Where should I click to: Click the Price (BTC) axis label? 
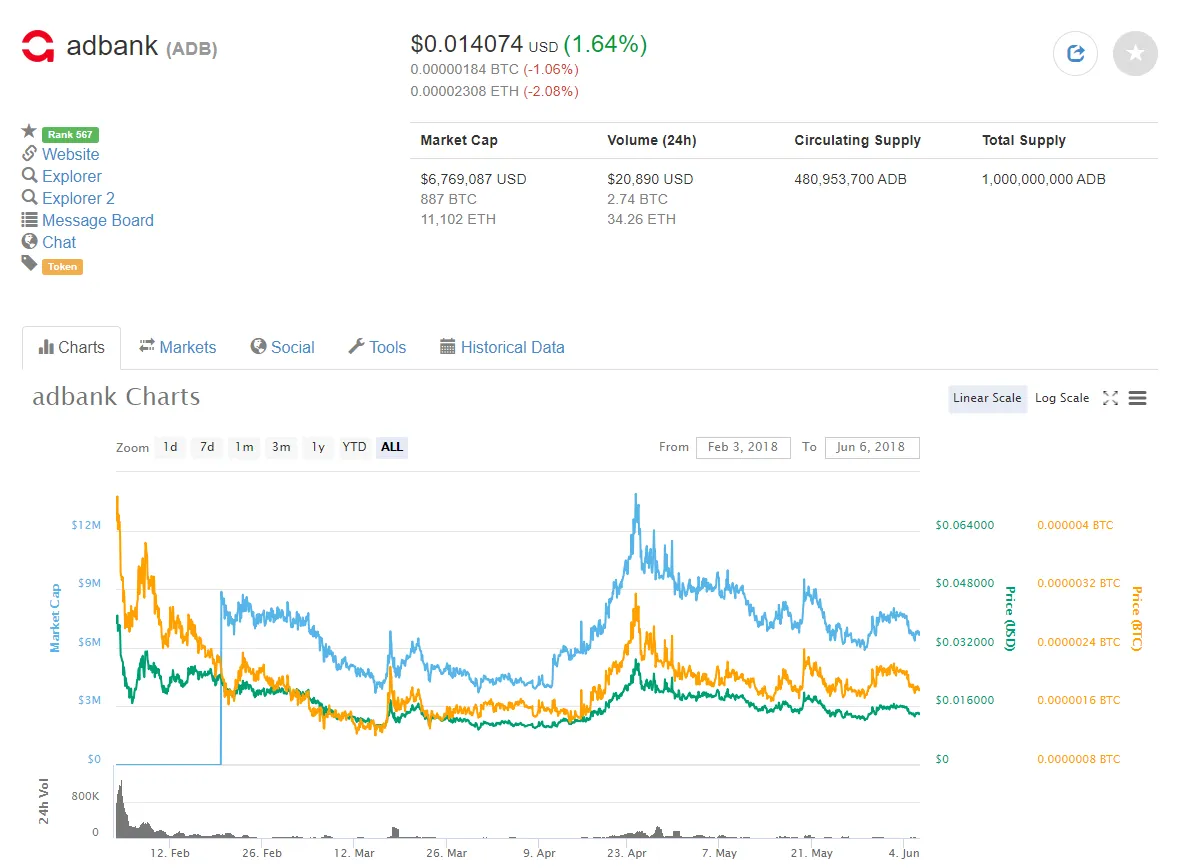tap(1137, 618)
